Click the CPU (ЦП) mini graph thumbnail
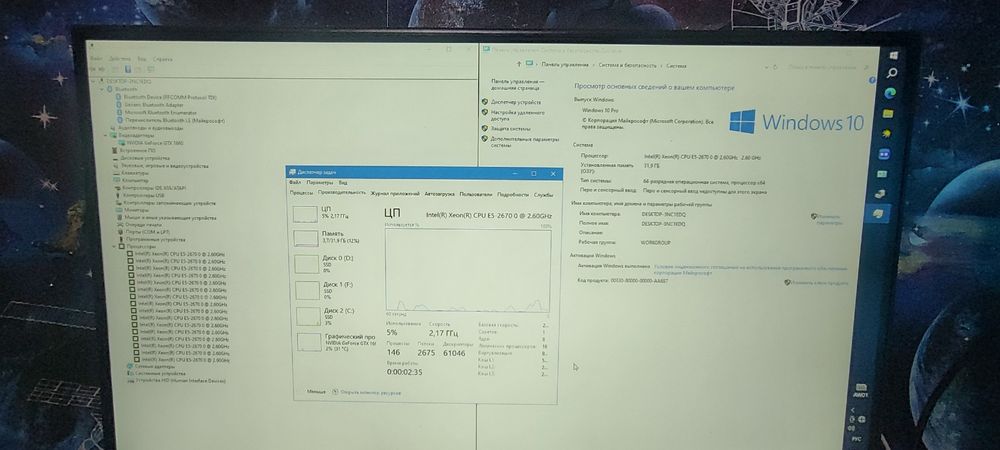The image size is (1000, 450). tap(305, 214)
